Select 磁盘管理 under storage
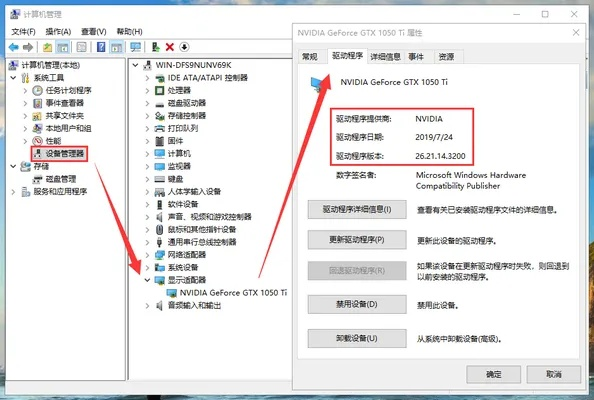594x400 pixels. point(61,179)
